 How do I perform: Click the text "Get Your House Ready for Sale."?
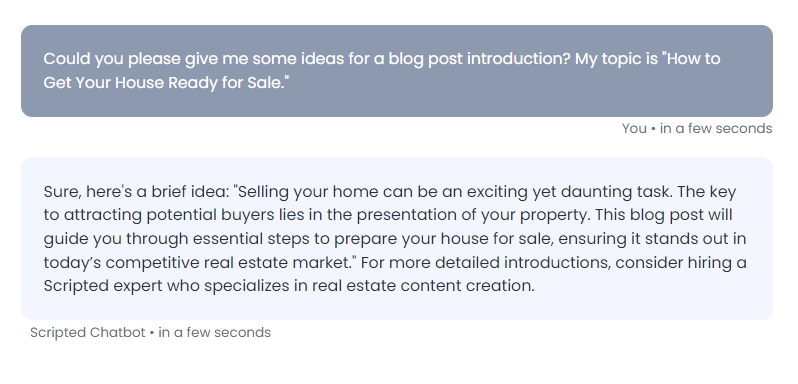166,82
